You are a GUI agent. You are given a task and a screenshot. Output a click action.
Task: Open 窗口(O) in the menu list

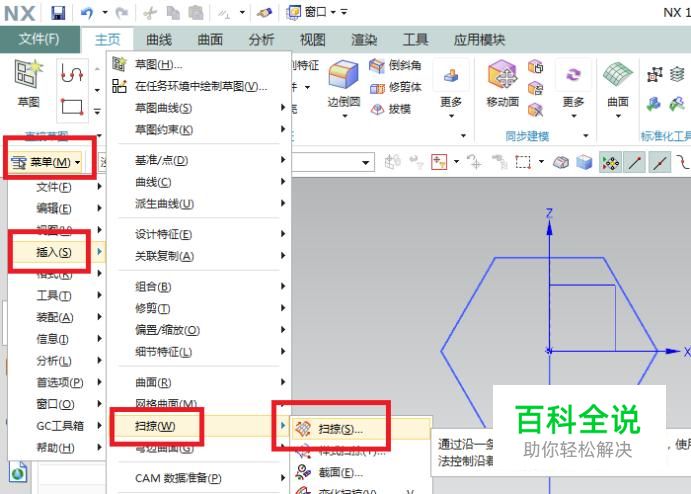56,404
